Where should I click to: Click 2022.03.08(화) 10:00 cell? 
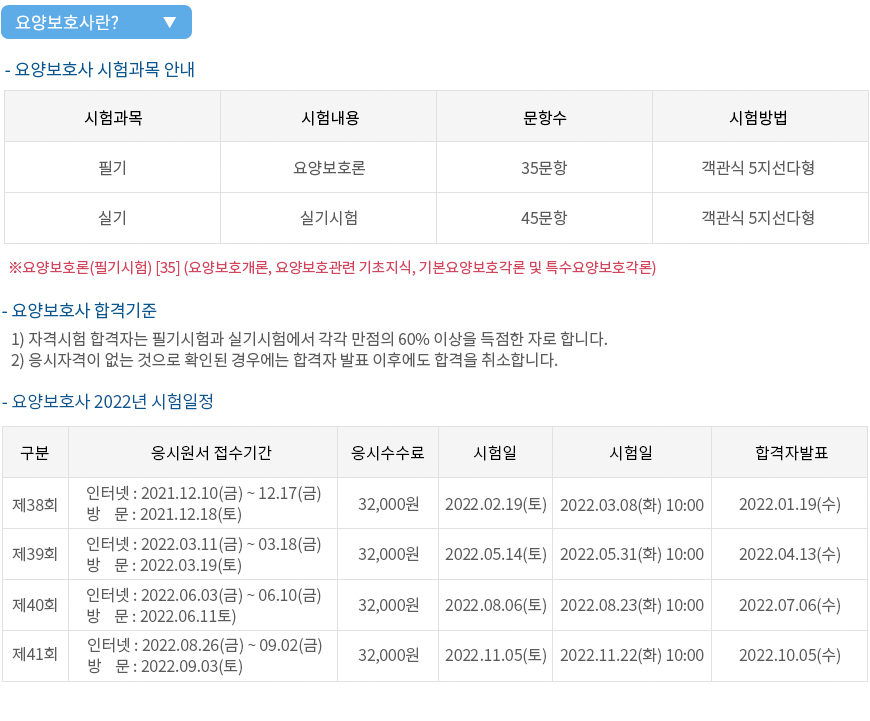tap(632, 505)
